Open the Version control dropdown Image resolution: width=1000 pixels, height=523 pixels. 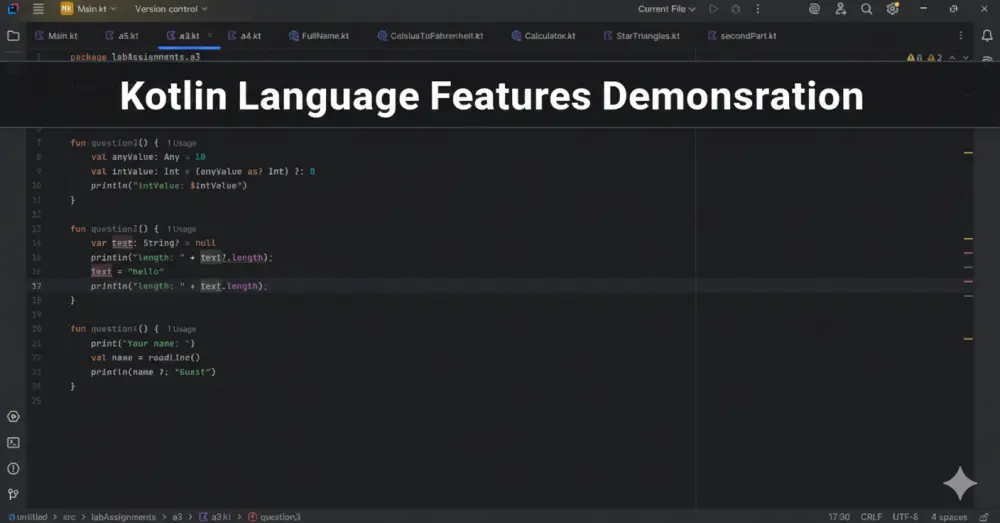click(171, 9)
